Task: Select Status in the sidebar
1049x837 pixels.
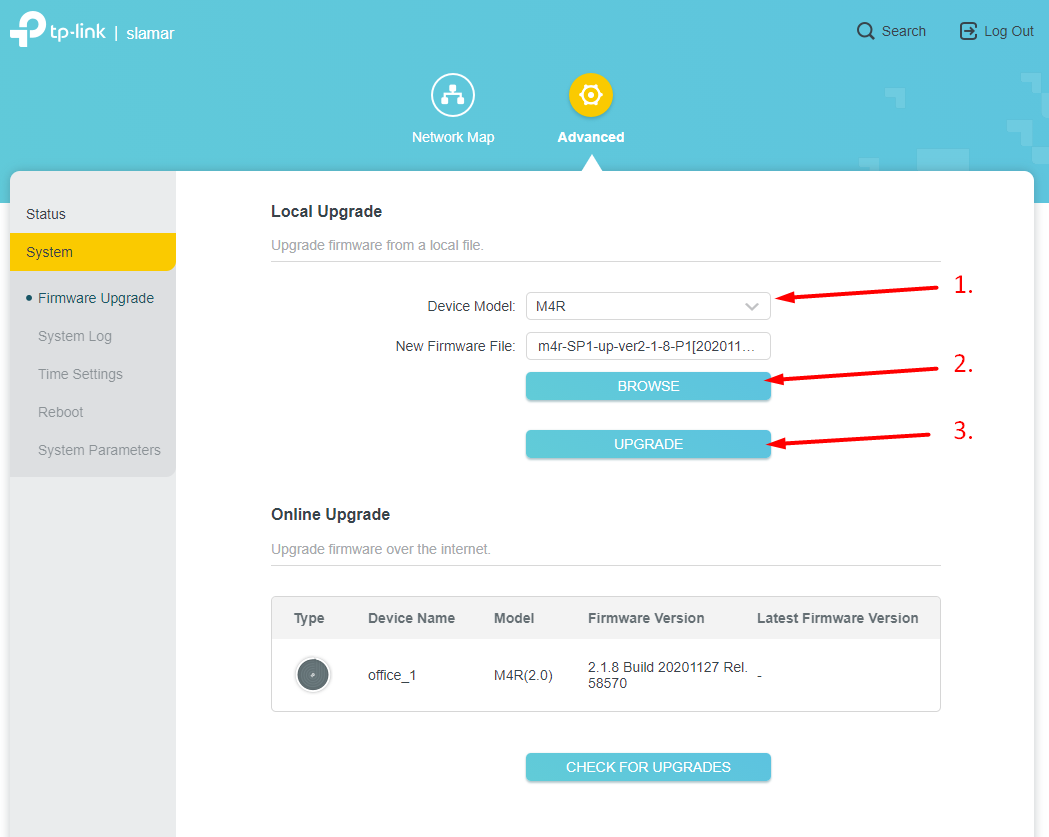Action: (46, 214)
